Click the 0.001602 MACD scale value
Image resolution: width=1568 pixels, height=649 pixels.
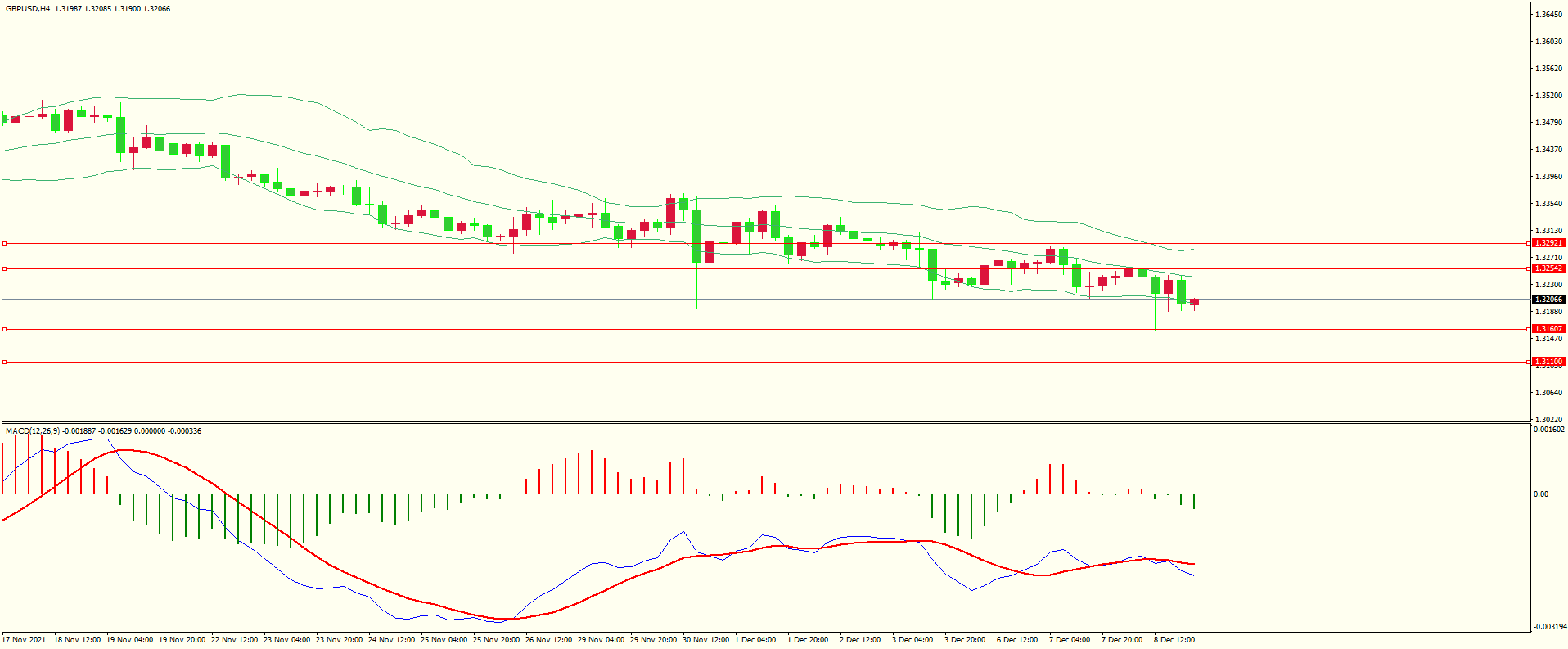pyautogui.click(x=1548, y=430)
